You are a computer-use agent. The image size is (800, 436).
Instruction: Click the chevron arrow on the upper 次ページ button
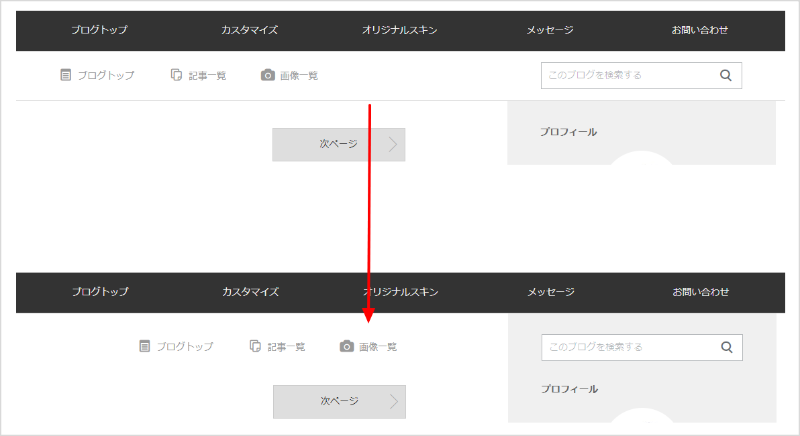tap(393, 144)
